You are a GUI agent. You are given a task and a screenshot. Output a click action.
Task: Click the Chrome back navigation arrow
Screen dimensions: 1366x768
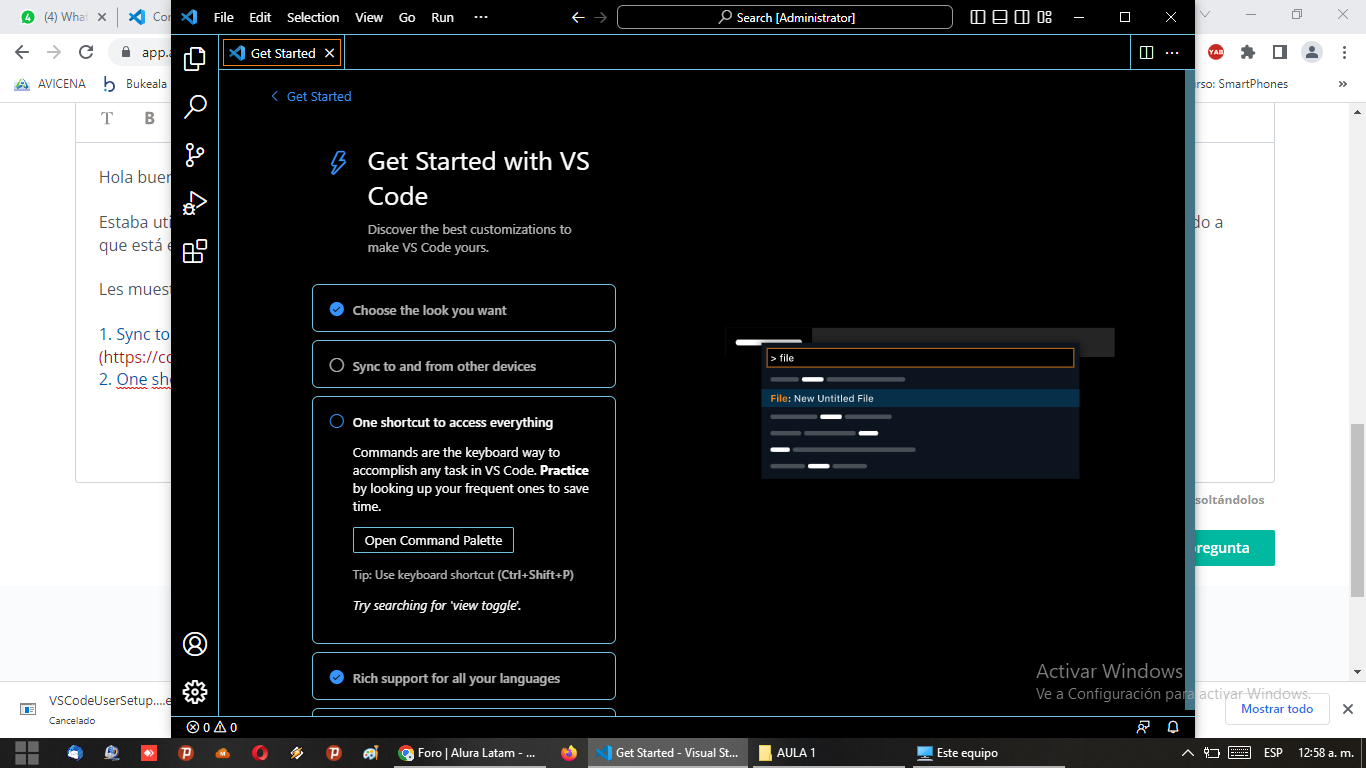22,52
